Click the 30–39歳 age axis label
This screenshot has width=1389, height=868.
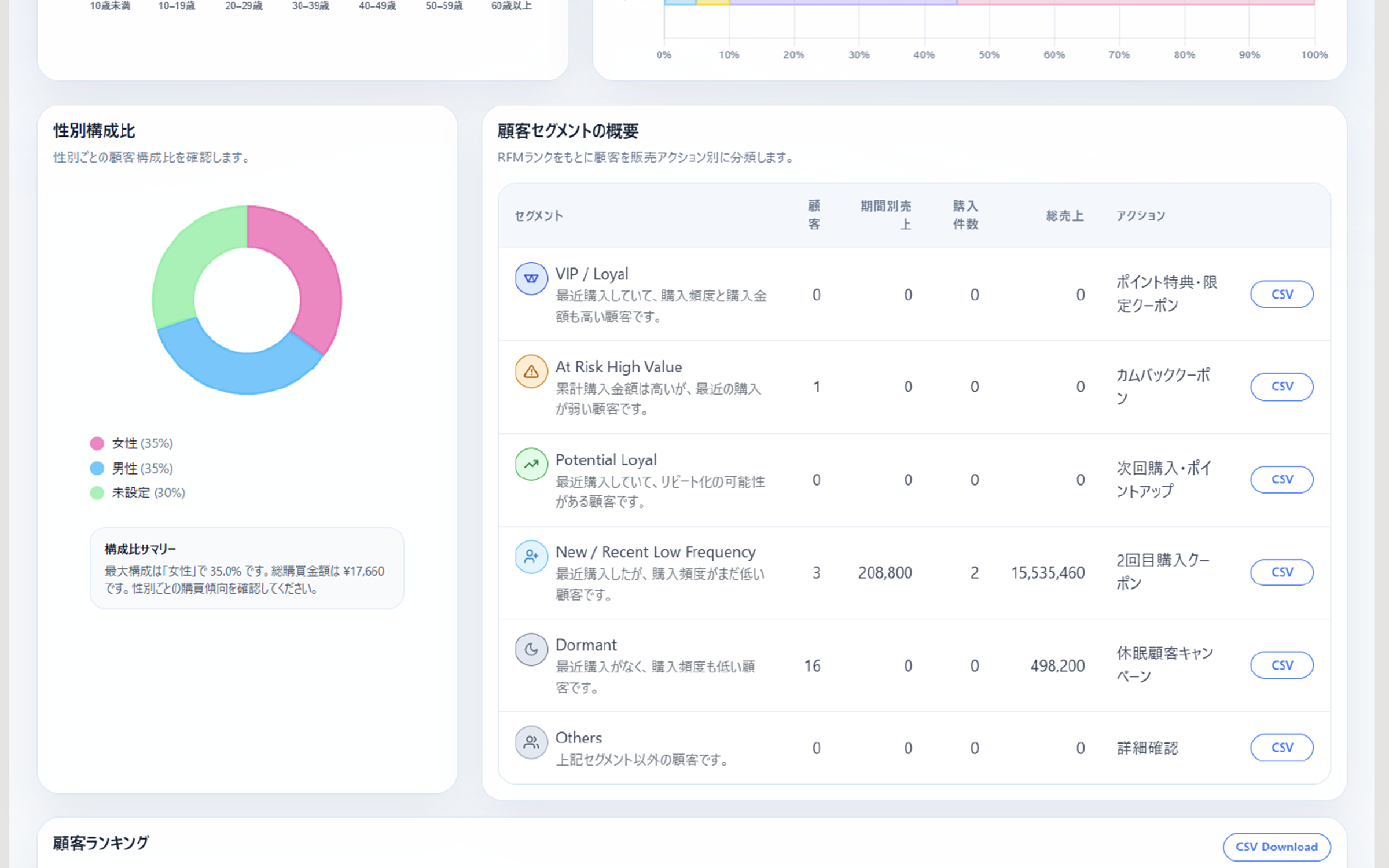(x=310, y=6)
